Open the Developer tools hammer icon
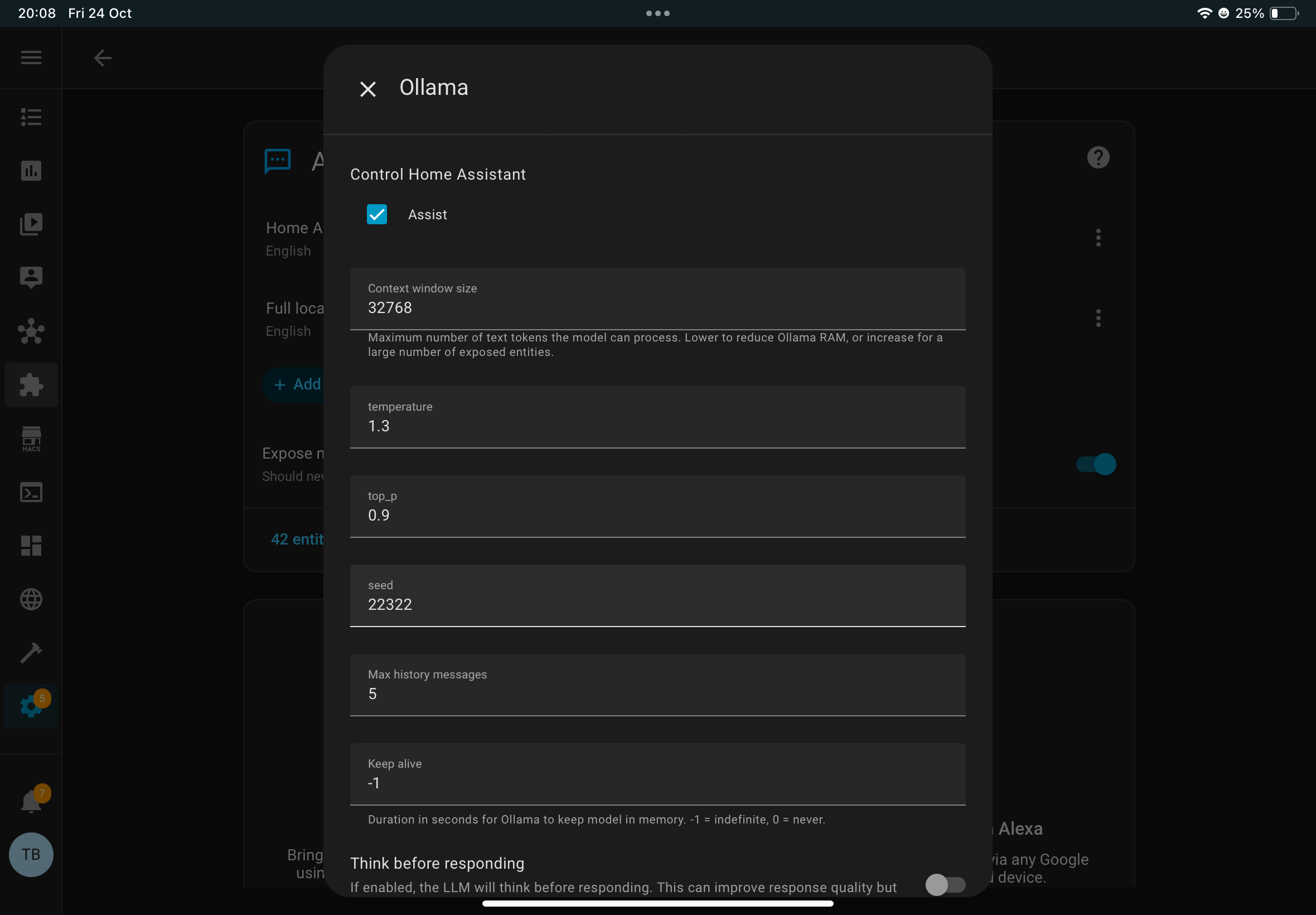The image size is (1316, 915). (x=31, y=652)
